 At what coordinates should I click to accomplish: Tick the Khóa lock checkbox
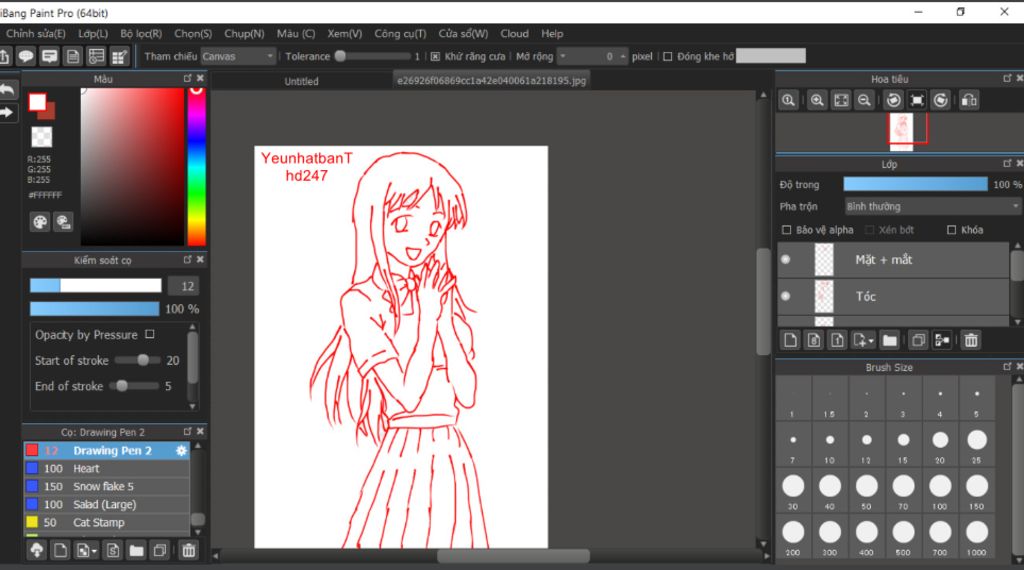click(x=951, y=230)
